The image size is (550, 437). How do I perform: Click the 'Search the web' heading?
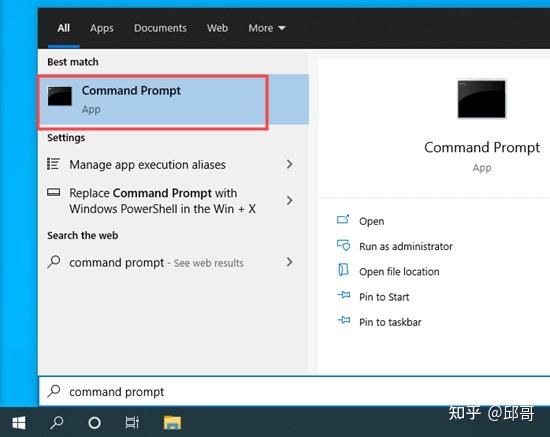[x=83, y=235]
